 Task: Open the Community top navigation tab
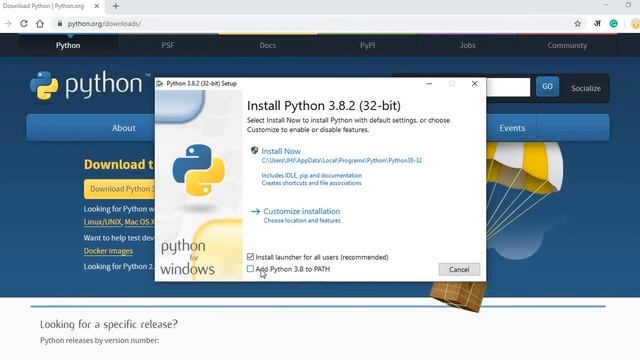coord(567,45)
